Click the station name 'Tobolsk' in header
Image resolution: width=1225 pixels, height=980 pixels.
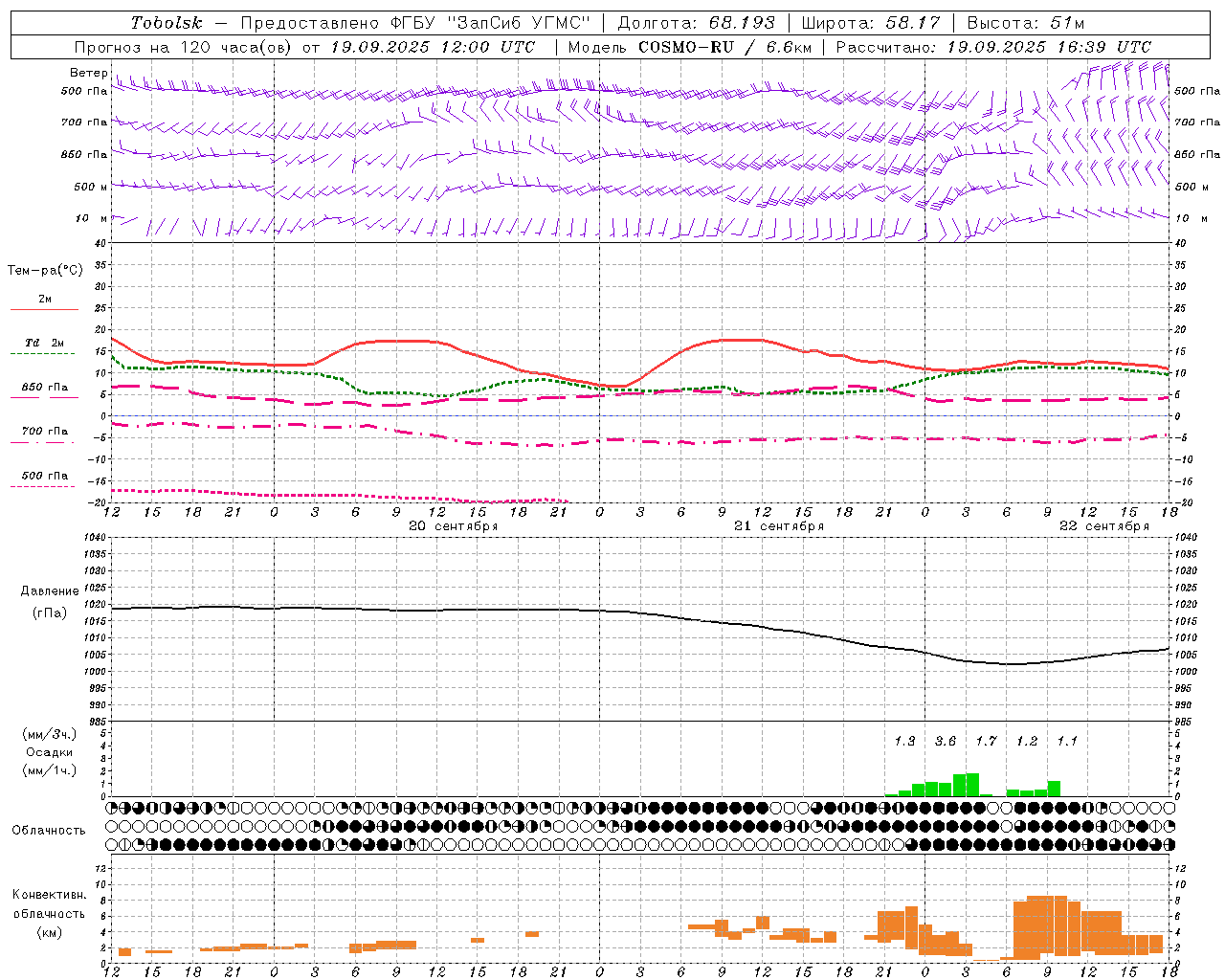(x=167, y=23)
